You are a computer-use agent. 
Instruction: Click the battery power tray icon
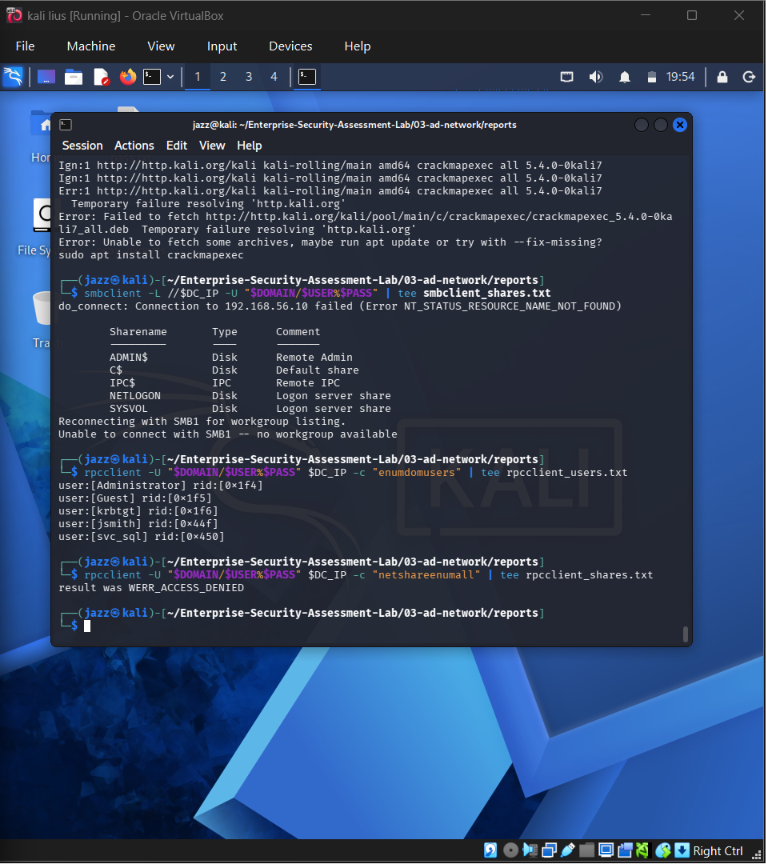pos(651,77)
